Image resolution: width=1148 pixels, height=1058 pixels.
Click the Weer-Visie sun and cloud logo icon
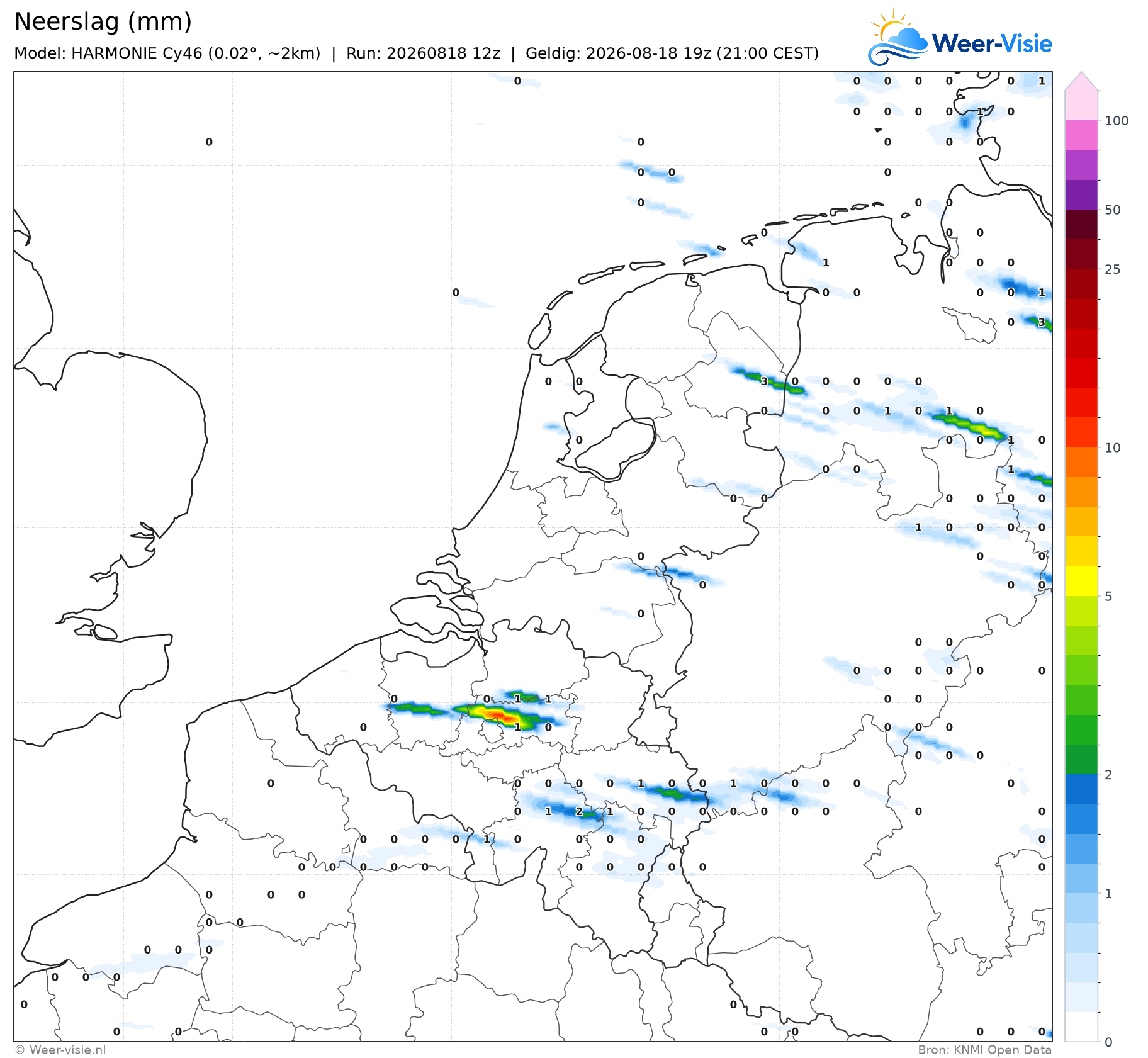[897, 37]
